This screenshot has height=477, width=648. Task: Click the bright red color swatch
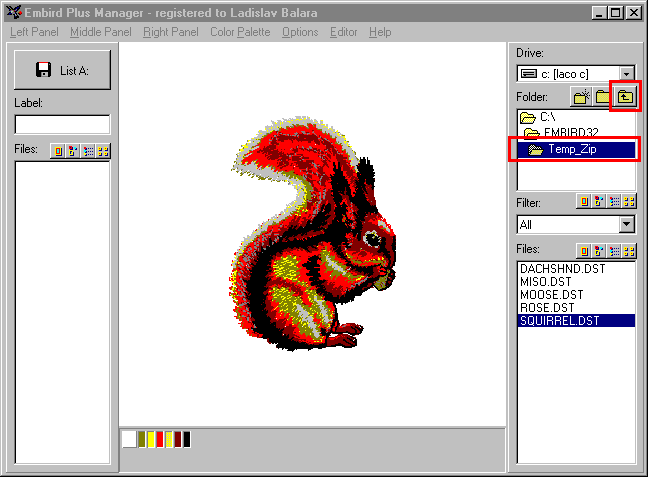pos(160,439)
